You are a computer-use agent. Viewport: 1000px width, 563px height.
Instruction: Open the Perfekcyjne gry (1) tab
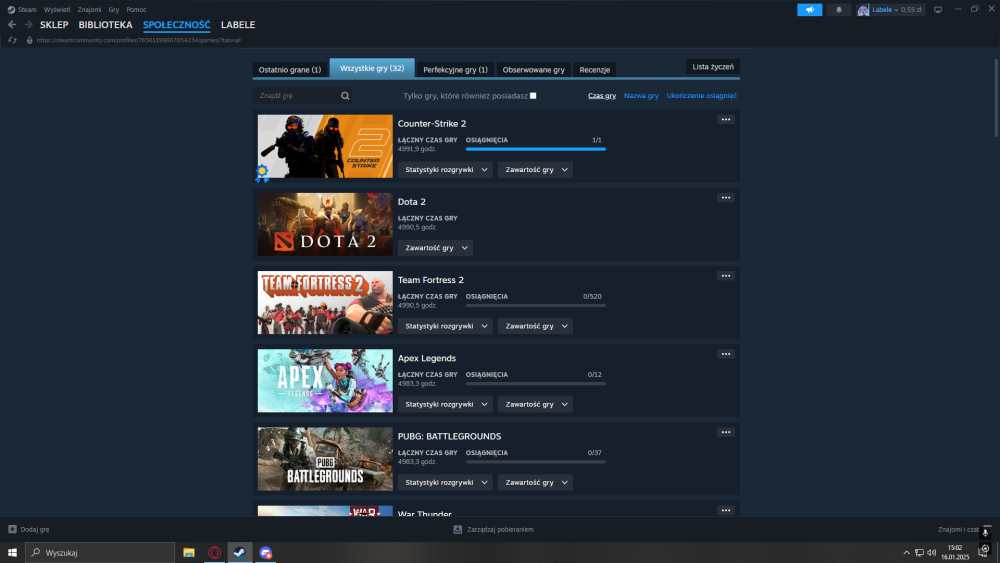coord(455,69)
